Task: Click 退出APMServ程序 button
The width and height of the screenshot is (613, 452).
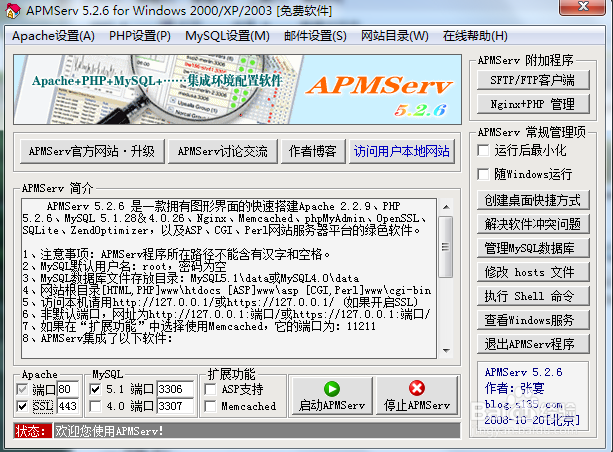Action: [x=533, y=344]
